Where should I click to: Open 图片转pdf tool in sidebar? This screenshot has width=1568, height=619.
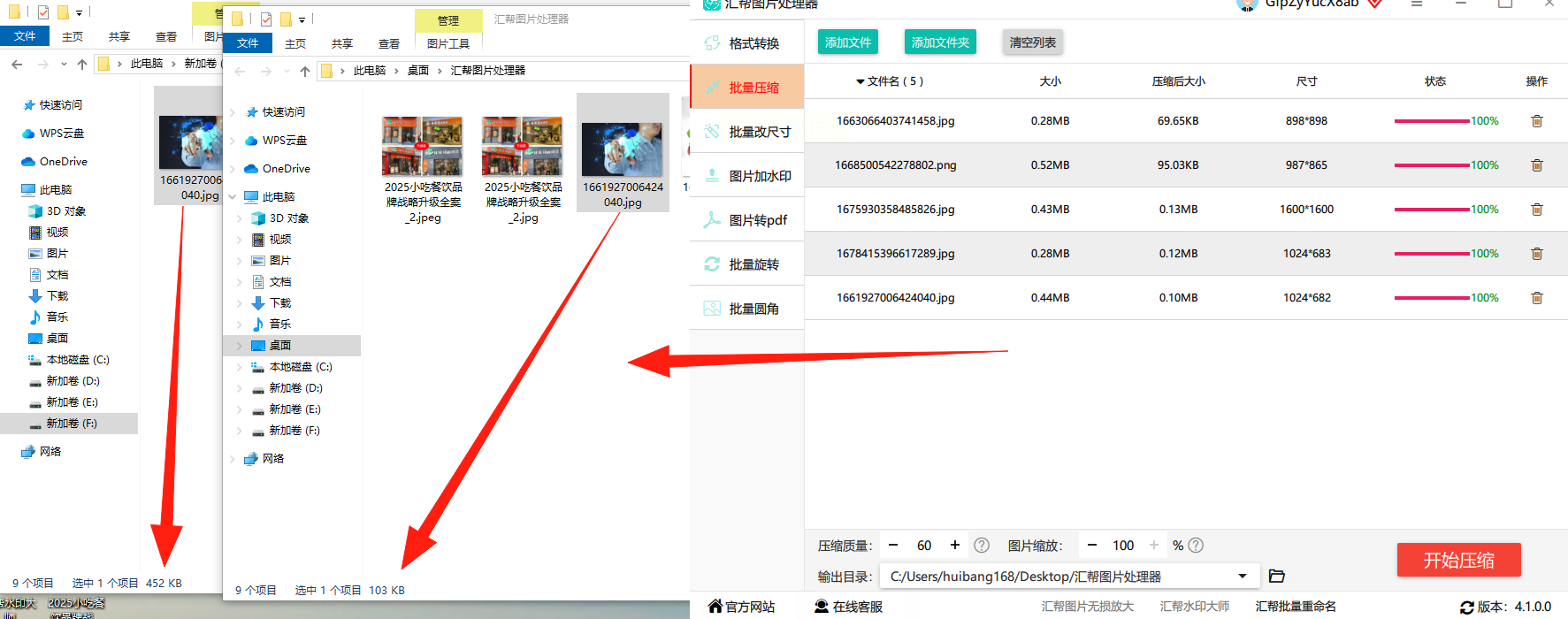coord(747,219)
